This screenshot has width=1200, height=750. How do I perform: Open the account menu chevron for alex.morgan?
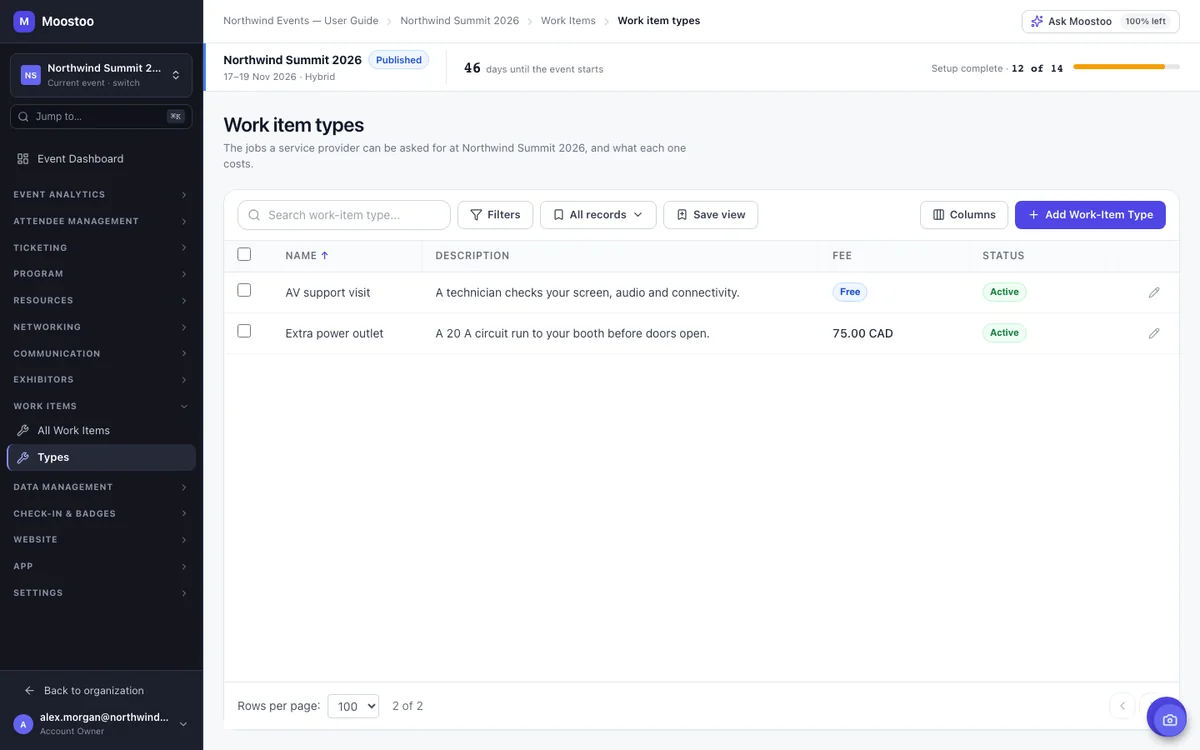click(183, 724)
